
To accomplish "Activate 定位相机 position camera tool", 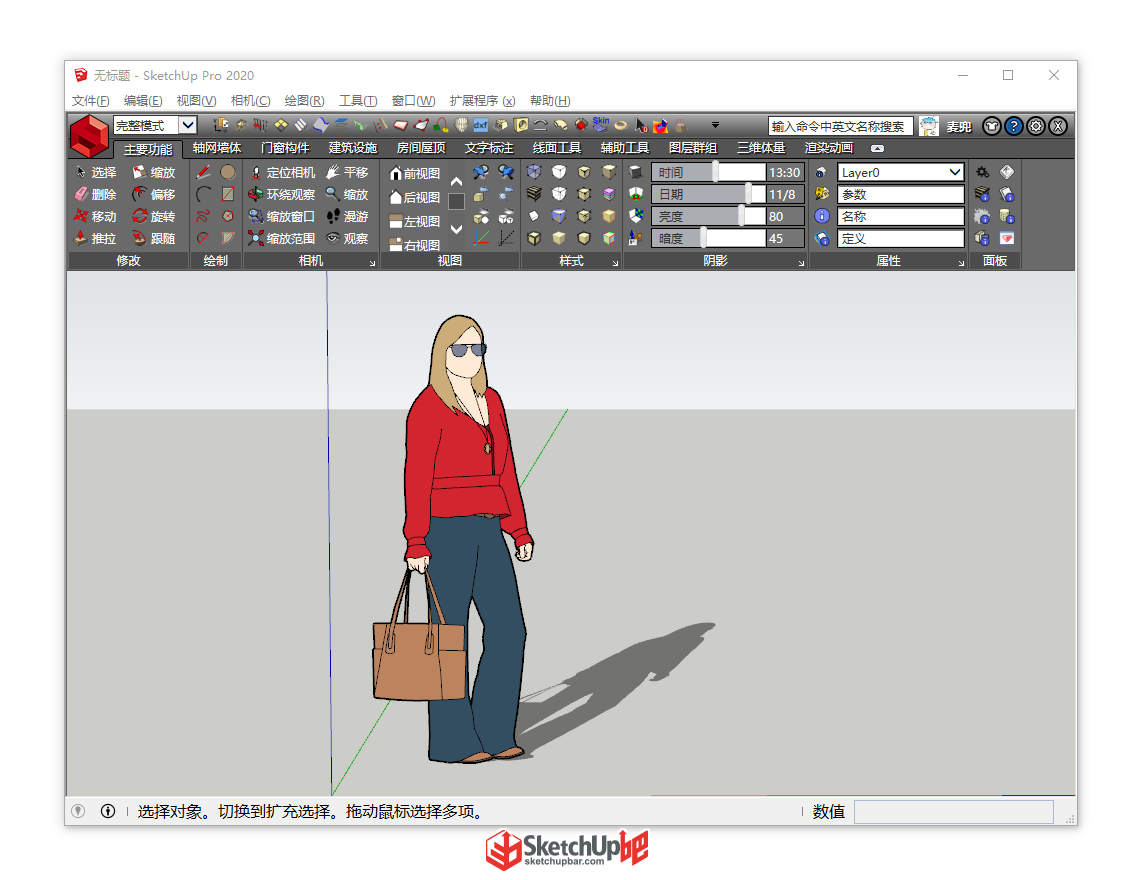I will 282,172.
